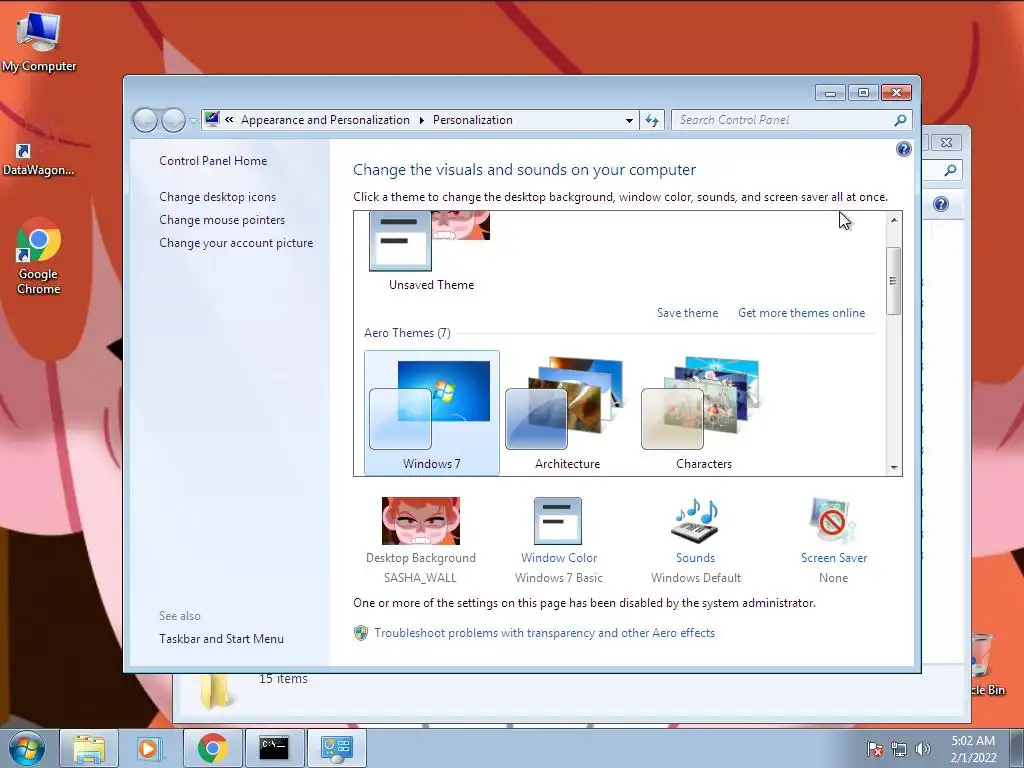Select the Windows 7 theme
The image size is (1024, 768).
click(432, 413)
